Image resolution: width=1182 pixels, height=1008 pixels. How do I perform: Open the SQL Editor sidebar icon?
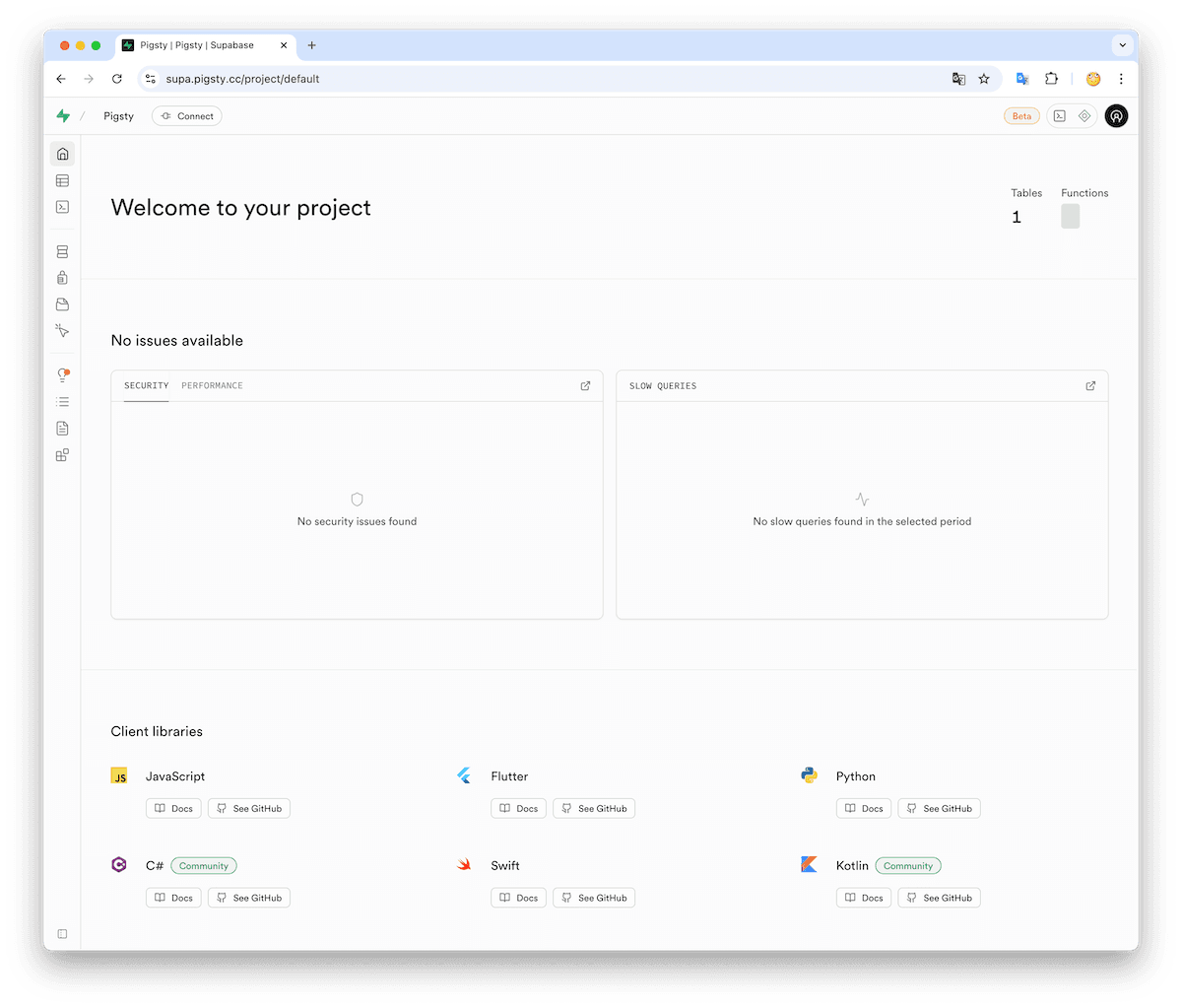coord(62,207)
